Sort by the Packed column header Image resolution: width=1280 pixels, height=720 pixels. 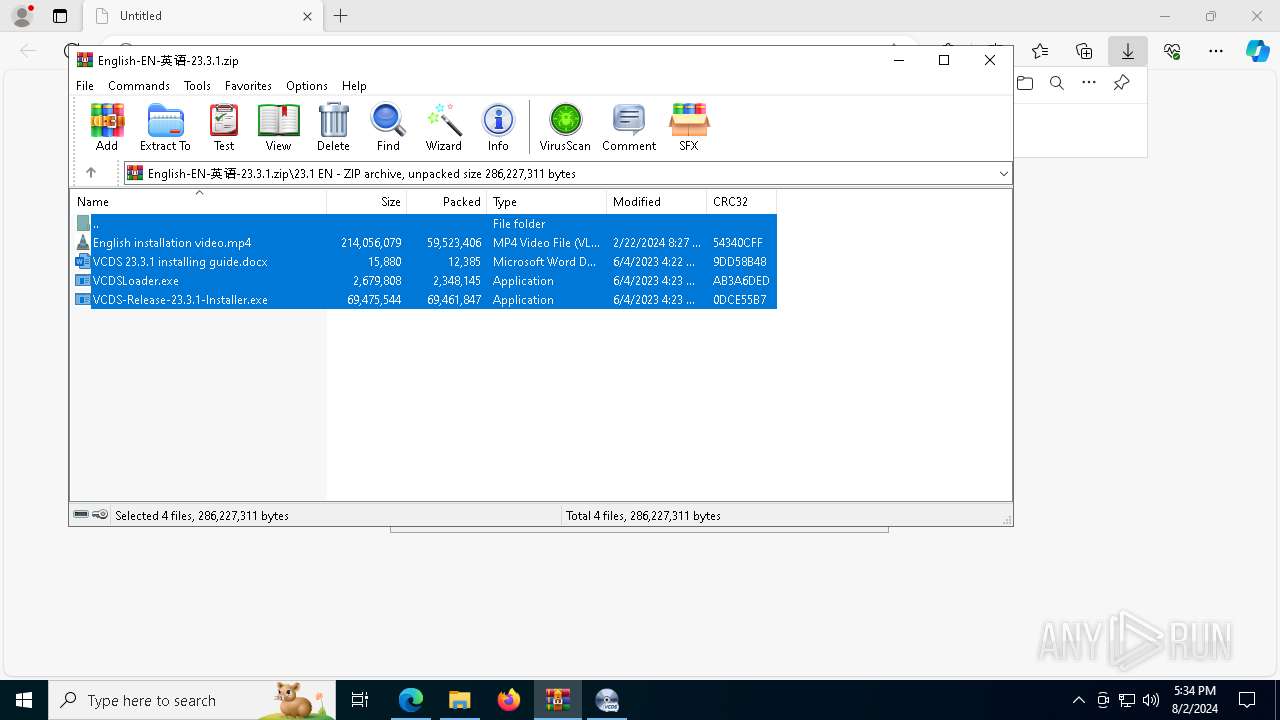point(447,201)
